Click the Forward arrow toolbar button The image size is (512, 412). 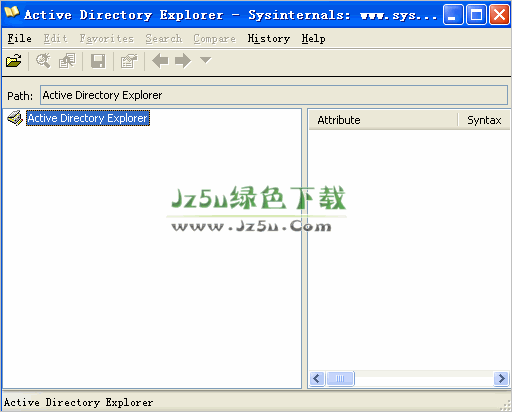(183, 61)
